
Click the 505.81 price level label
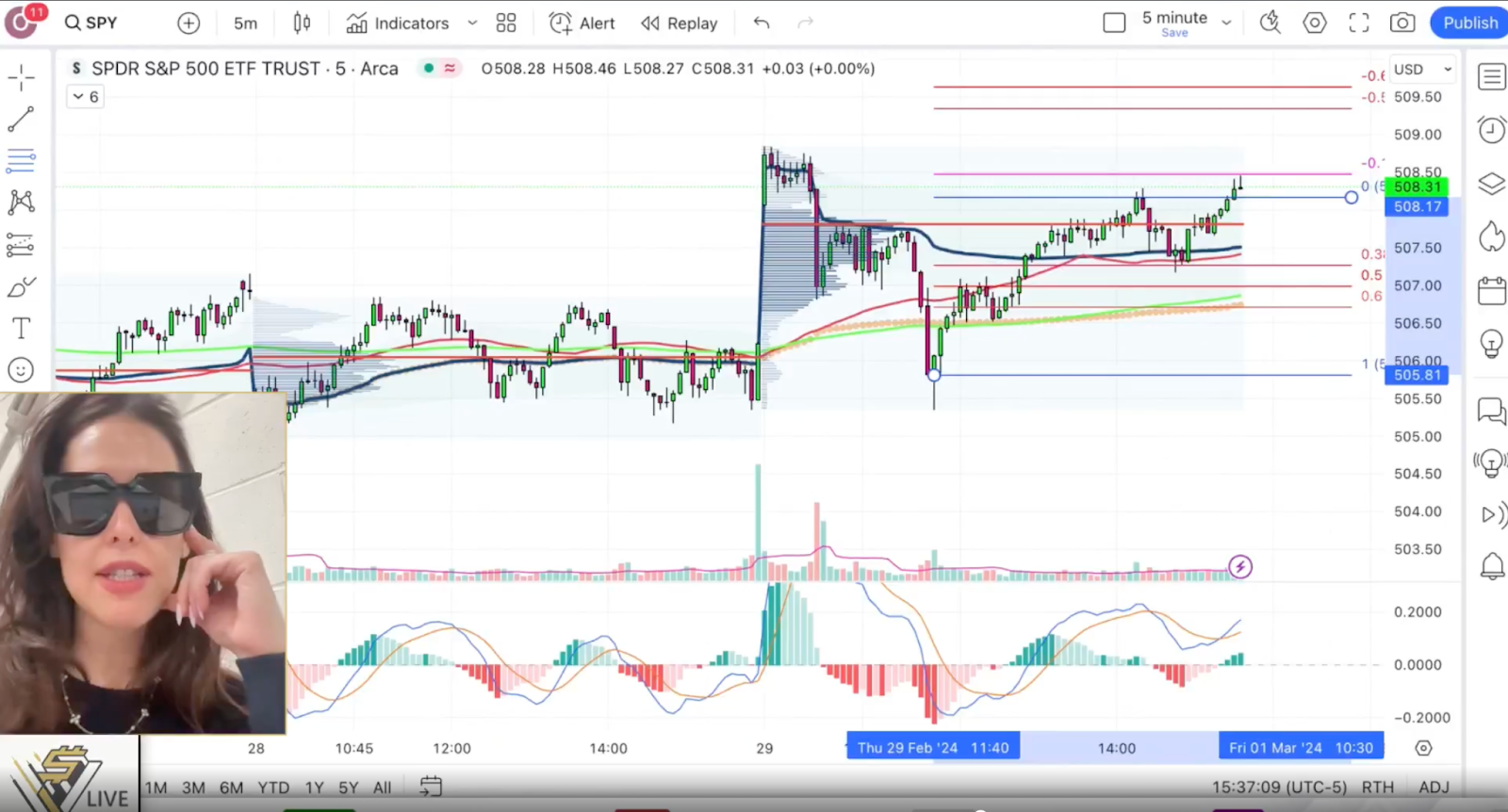click(1418, 375)
